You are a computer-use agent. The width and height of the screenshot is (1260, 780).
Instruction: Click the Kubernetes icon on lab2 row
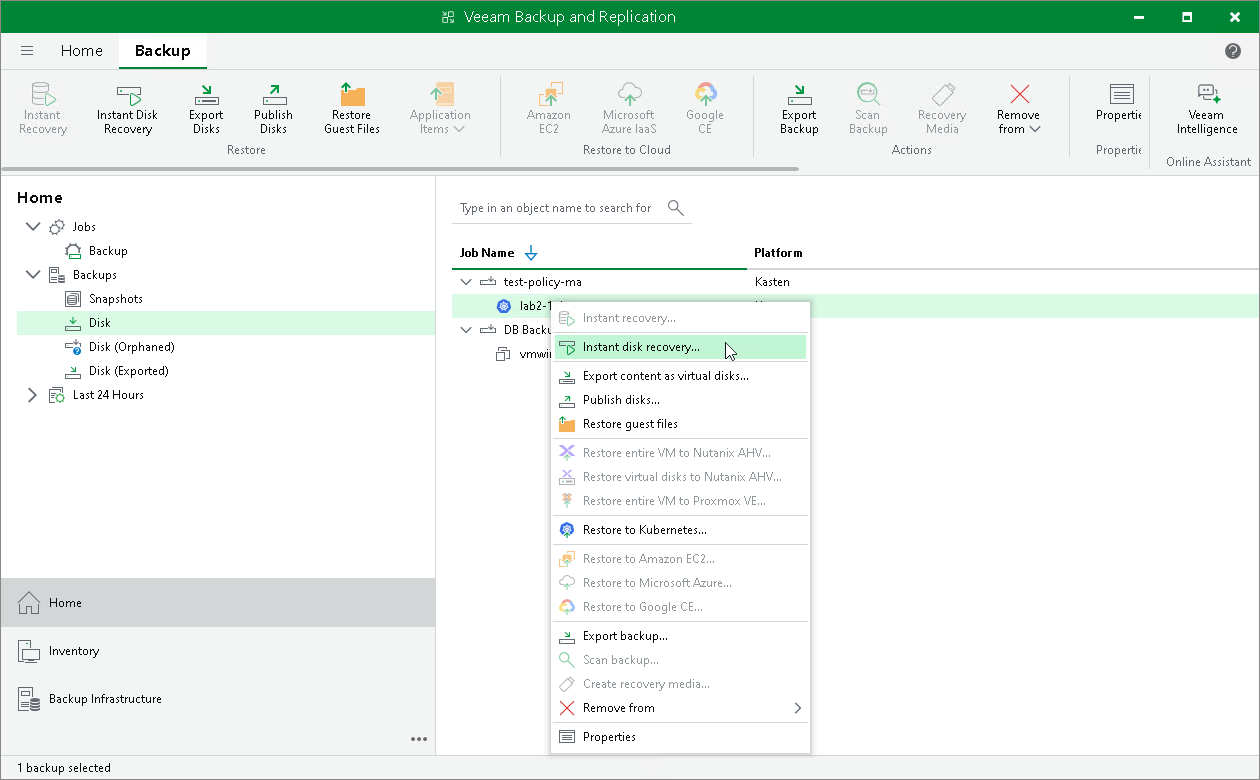click(504, 306)
